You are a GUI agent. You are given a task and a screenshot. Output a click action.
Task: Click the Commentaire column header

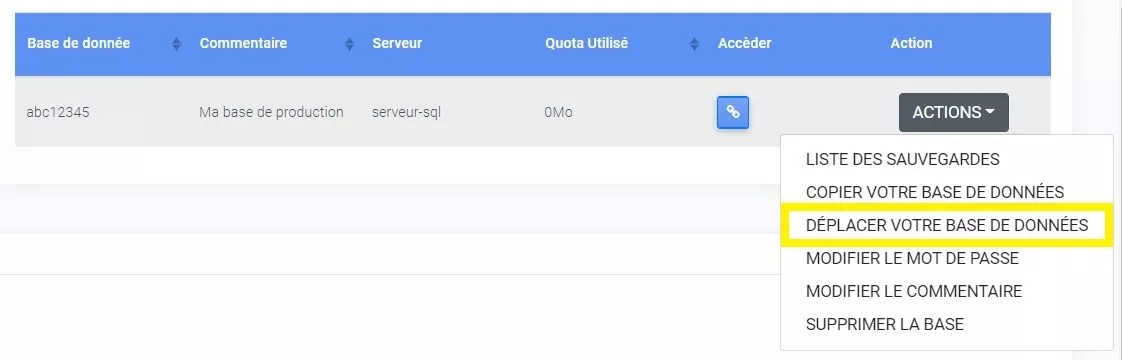pyautogui.click(x=243, y=43)
